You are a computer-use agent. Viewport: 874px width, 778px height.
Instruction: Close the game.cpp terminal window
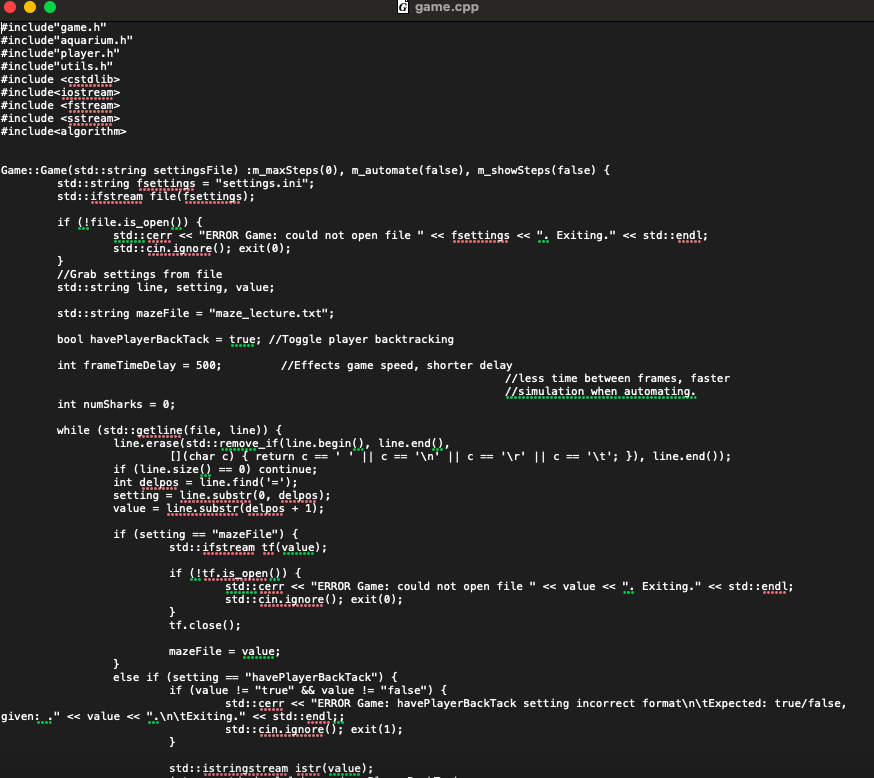10,5
